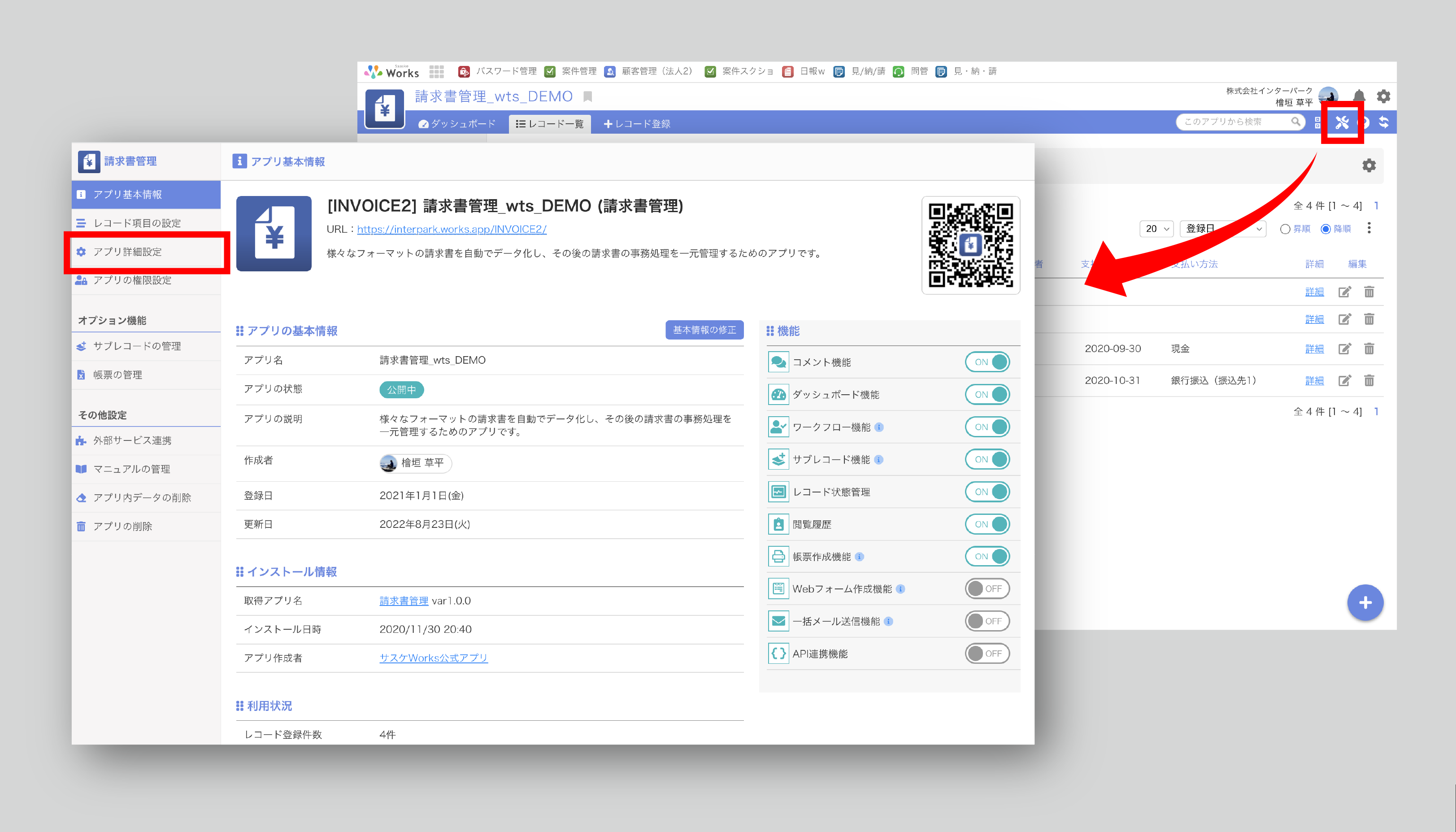
Task: Click search magnifier icon in app search box
Action: (1295, 122)
